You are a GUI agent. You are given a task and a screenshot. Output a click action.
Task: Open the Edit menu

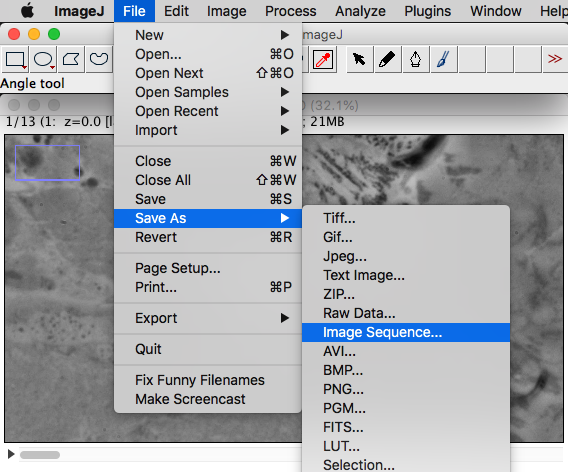point(176,11)
